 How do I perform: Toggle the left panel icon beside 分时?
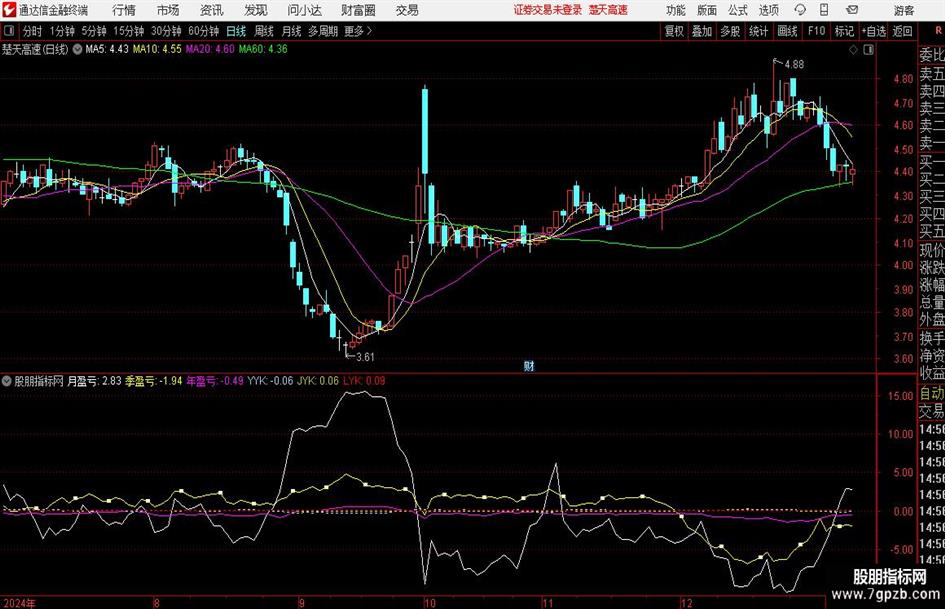coord(9,31)
